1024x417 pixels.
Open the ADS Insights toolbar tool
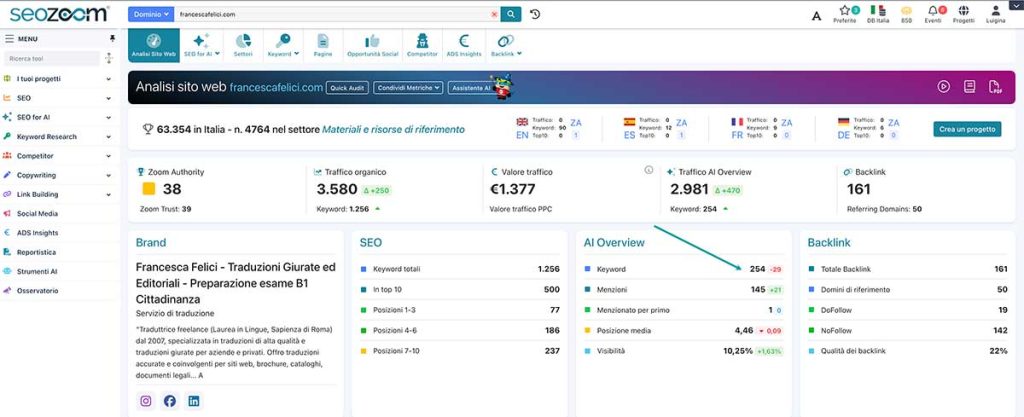[464, 45]
